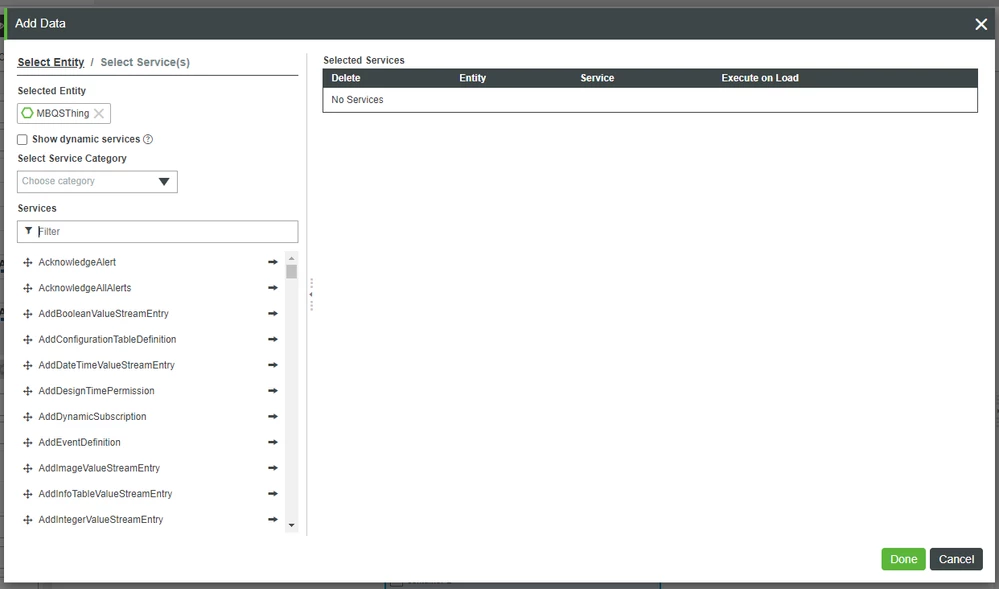Click the green Done button
999x589 pixels.
click(x=902, y=559)
